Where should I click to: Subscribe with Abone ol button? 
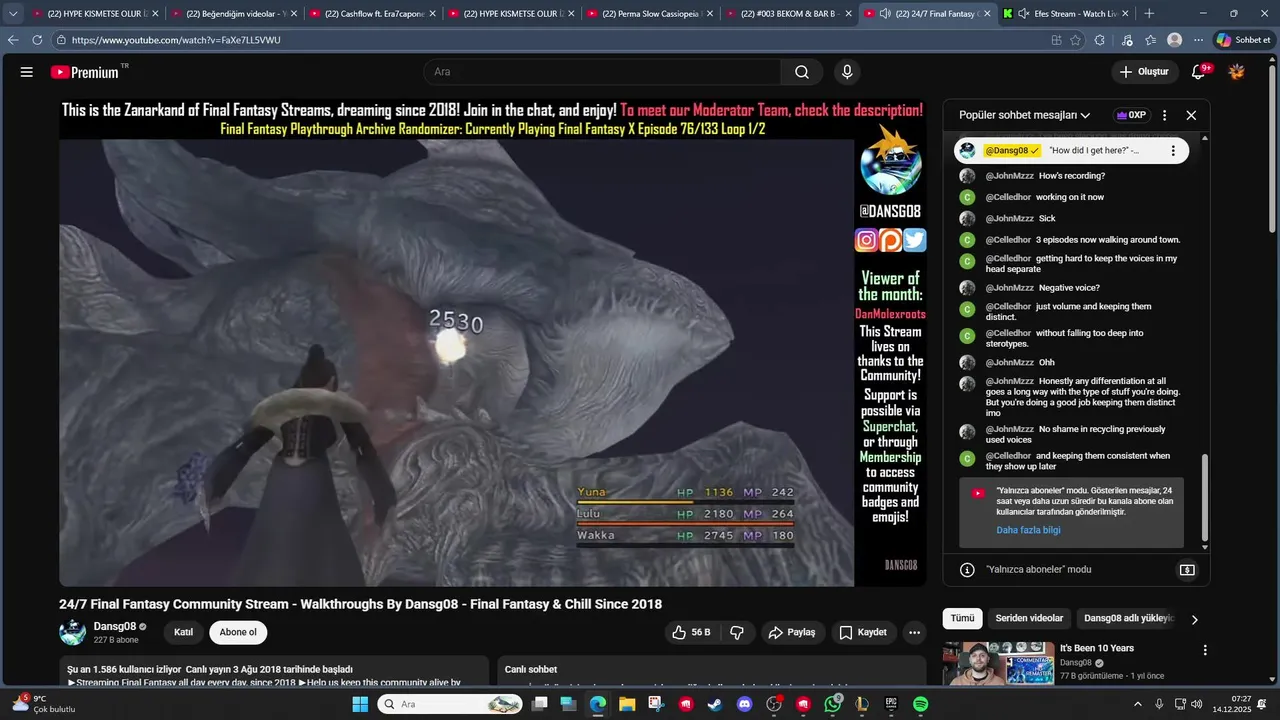[x=238, y=632]
